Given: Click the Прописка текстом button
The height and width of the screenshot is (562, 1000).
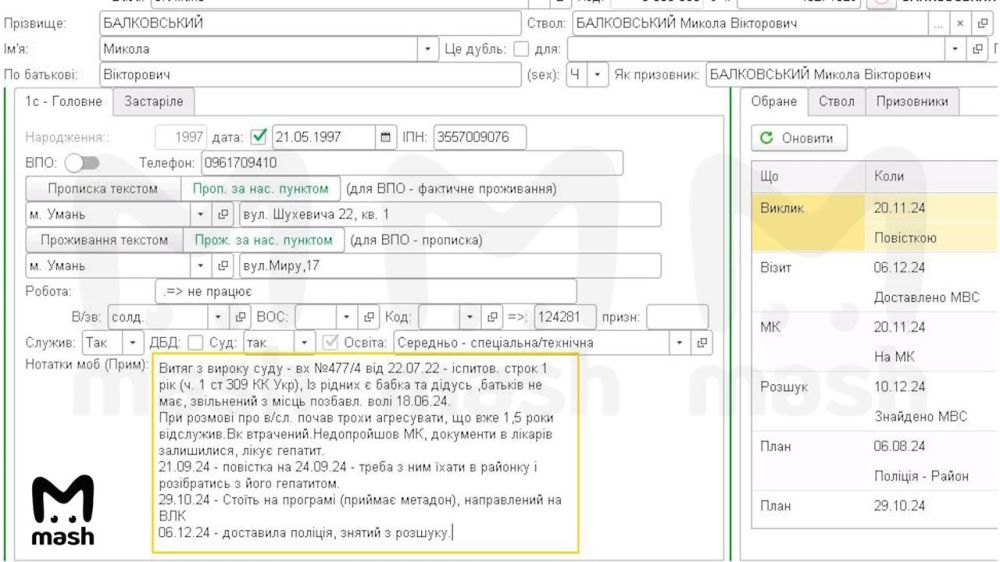Looking at the screenshot, I should pyautogui.click(x=103, y=189).
